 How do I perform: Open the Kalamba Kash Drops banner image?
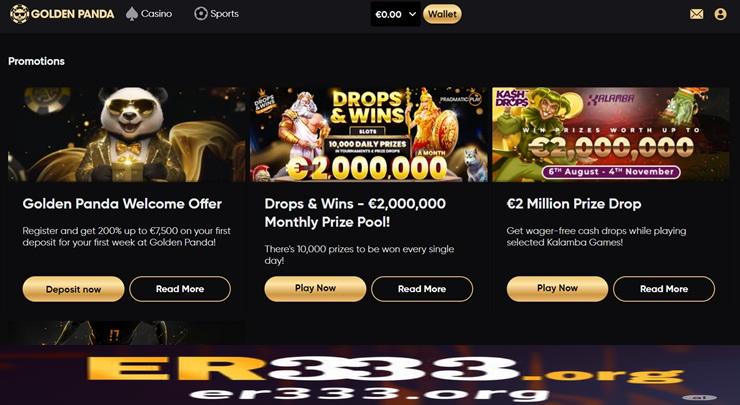pyautogui.click(x=611, y=135)
